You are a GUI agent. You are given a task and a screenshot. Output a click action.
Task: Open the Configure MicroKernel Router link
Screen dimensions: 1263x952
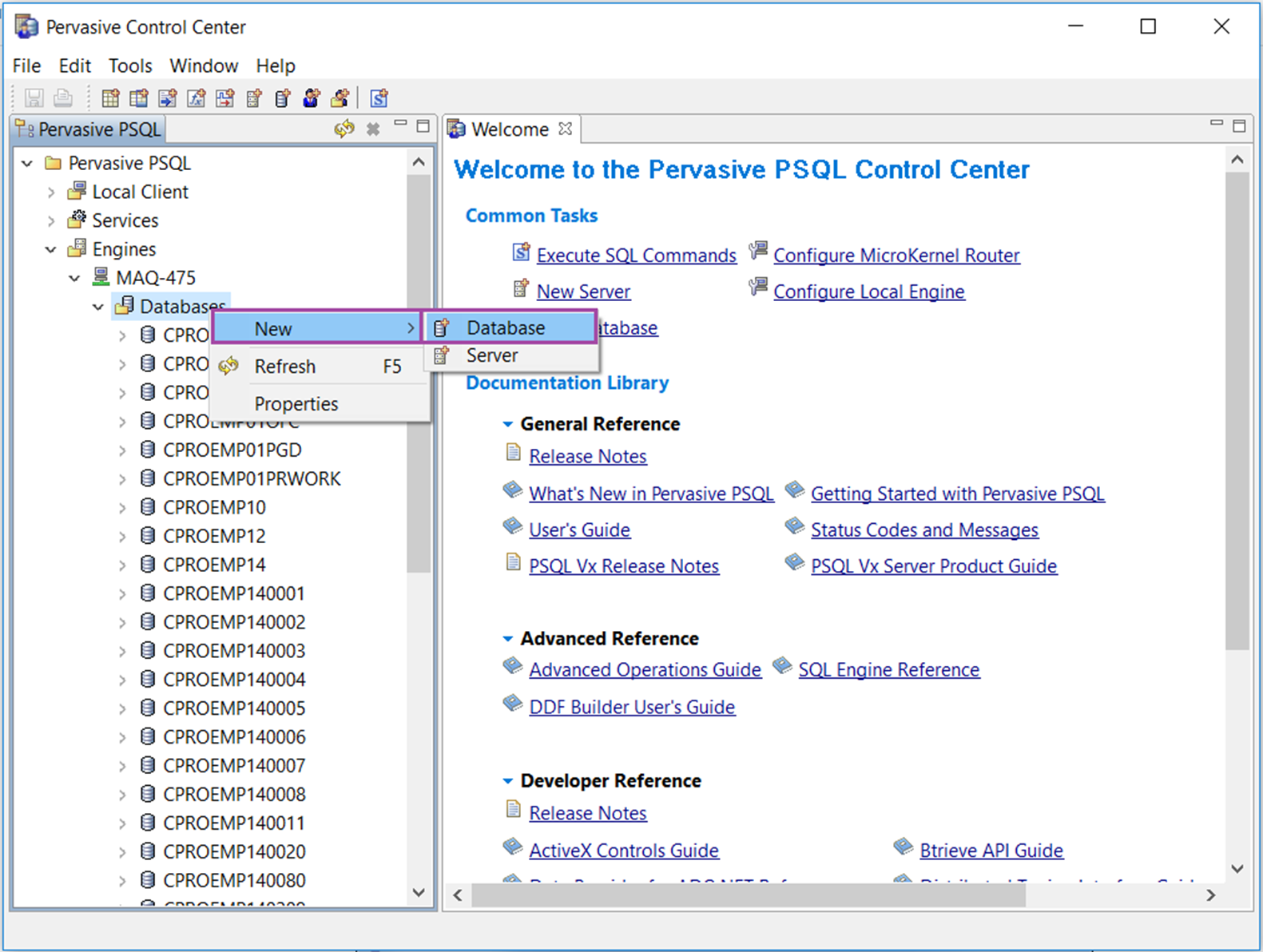(896, 256)
